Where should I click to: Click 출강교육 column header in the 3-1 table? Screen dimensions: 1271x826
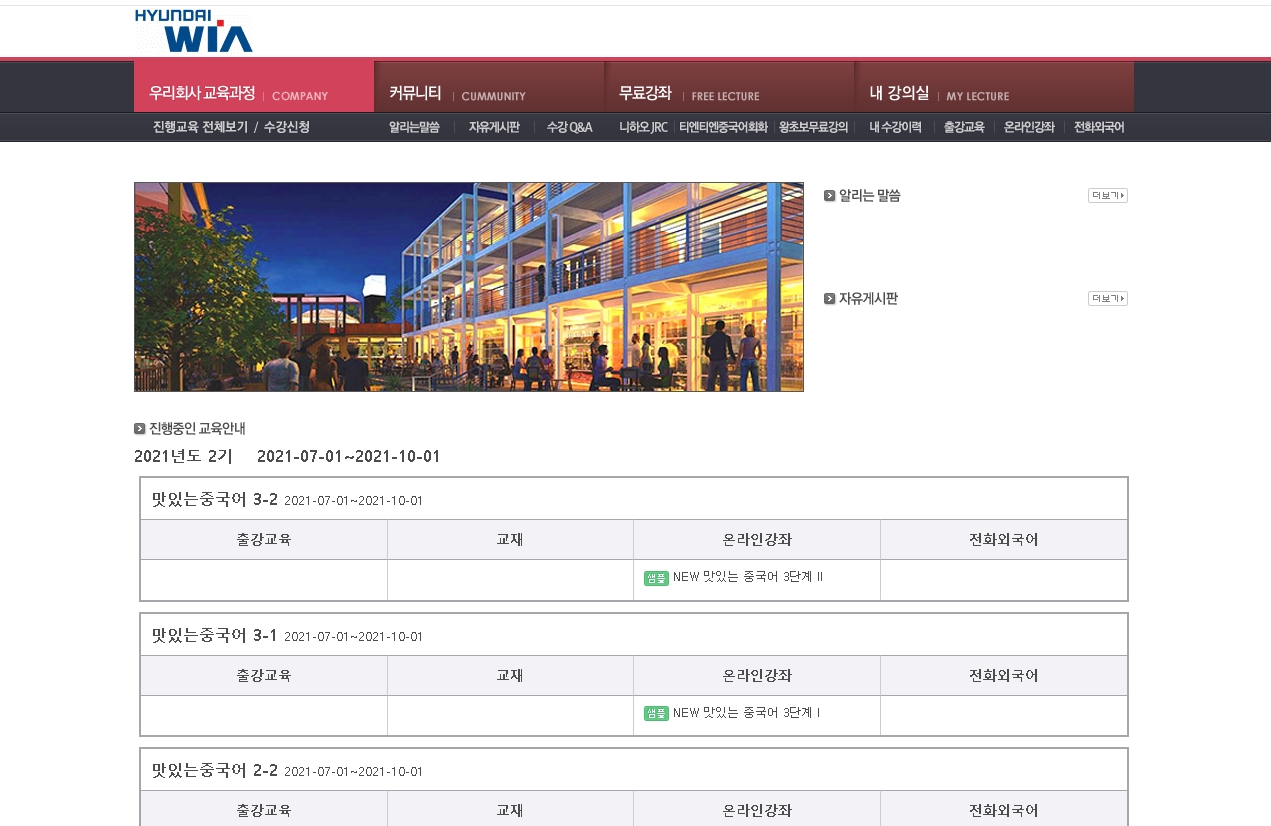pyautogui.click(x=264, y=676)
